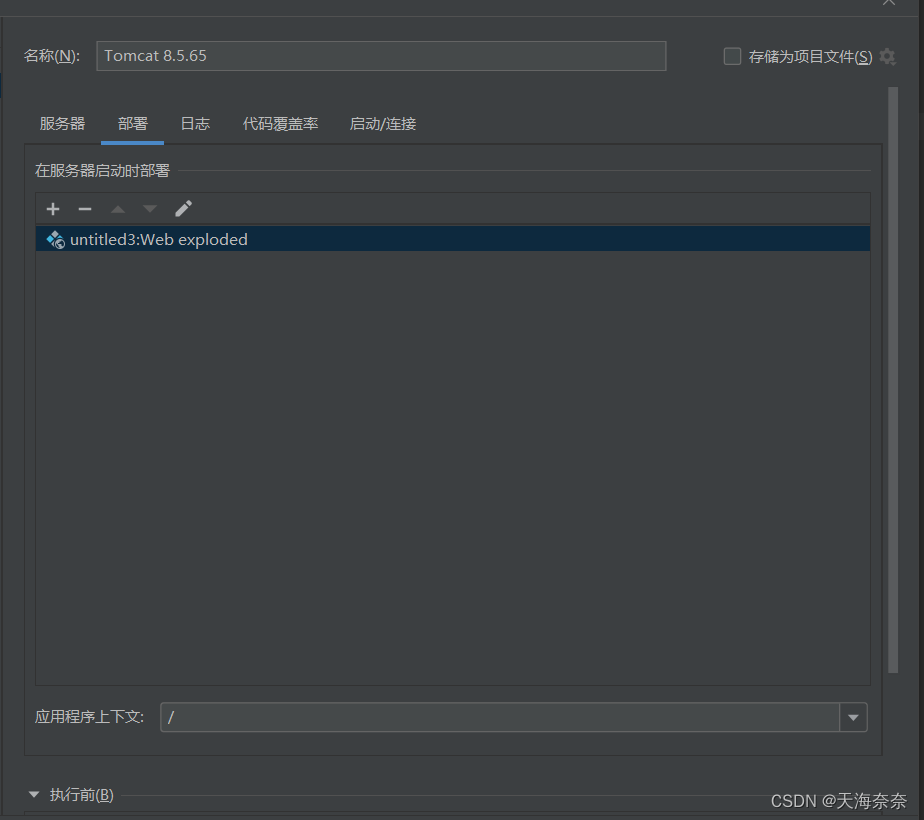Screen dimensions: 924x820
Task: Go to the 代码覆盖率 tab
Action: (x=280, y=124)
